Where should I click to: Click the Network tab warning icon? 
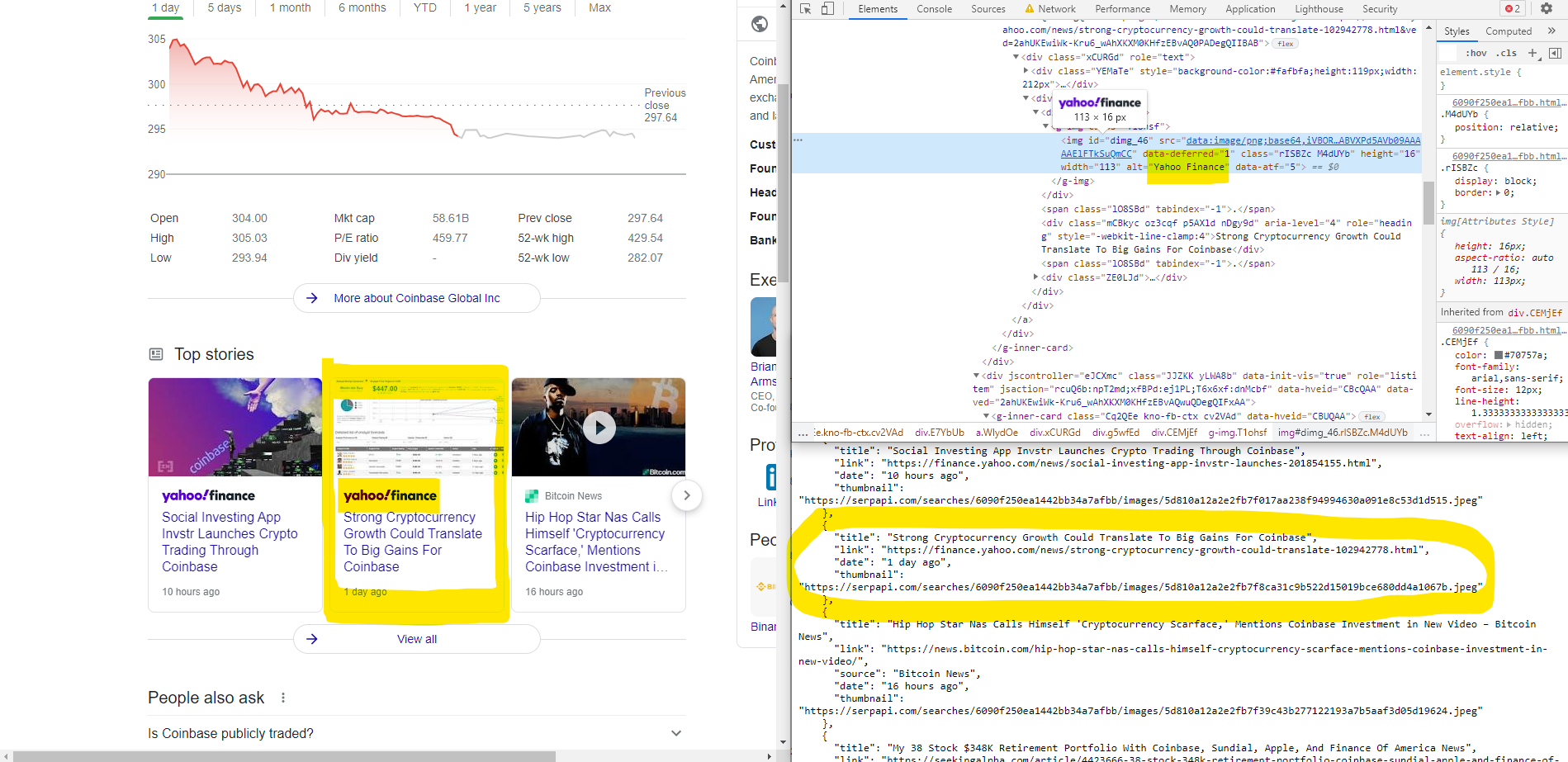pyautogui.click(x=1030, y=9)
